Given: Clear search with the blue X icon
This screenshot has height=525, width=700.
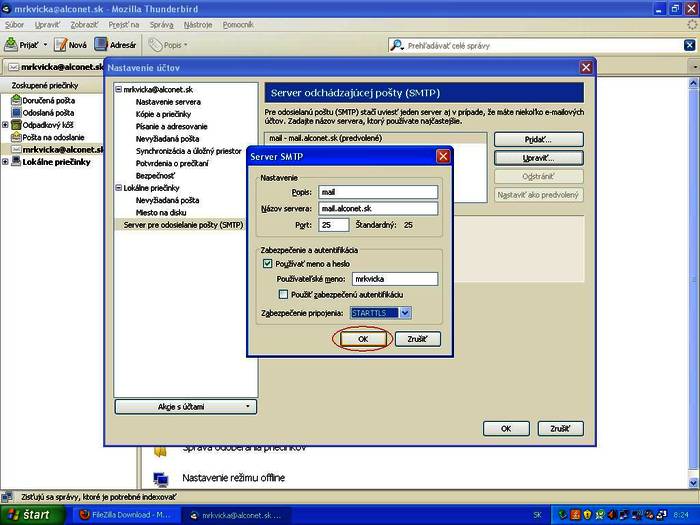Looking at the screenshot, I should 689,45.
